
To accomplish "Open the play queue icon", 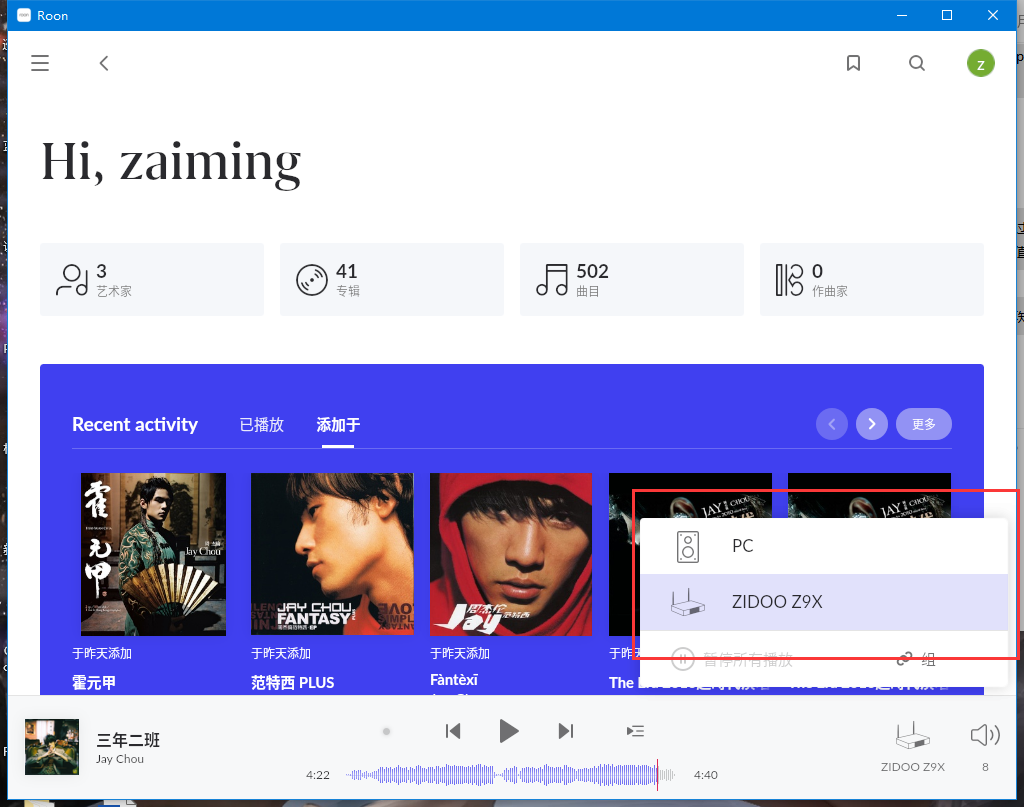I will tap(635, 731).
